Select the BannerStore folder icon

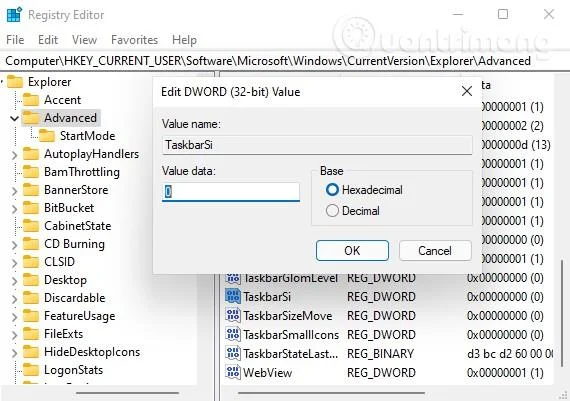pos(31,190)
